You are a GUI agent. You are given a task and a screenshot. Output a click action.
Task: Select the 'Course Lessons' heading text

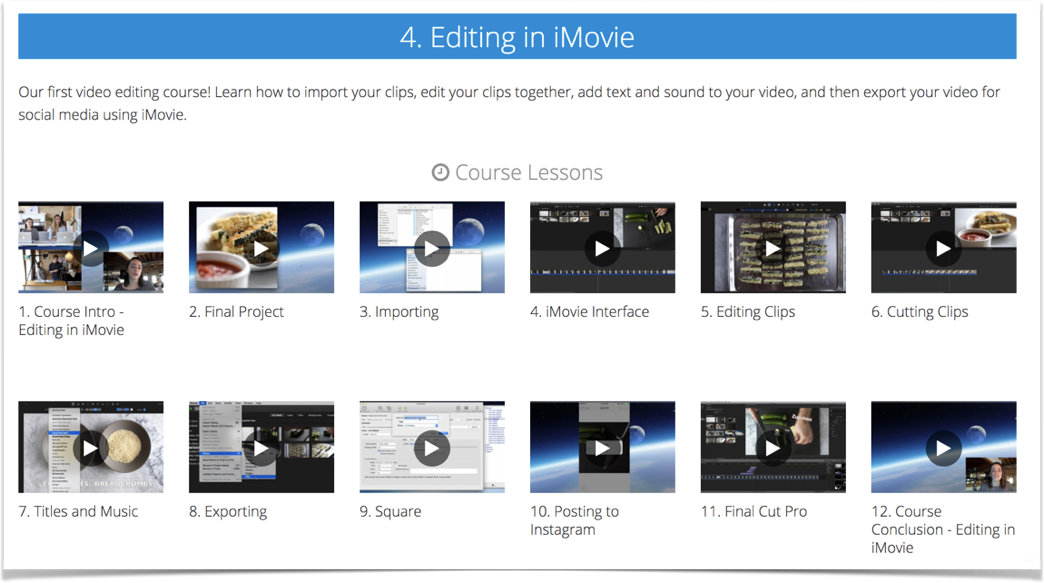[x=529, y=172]
